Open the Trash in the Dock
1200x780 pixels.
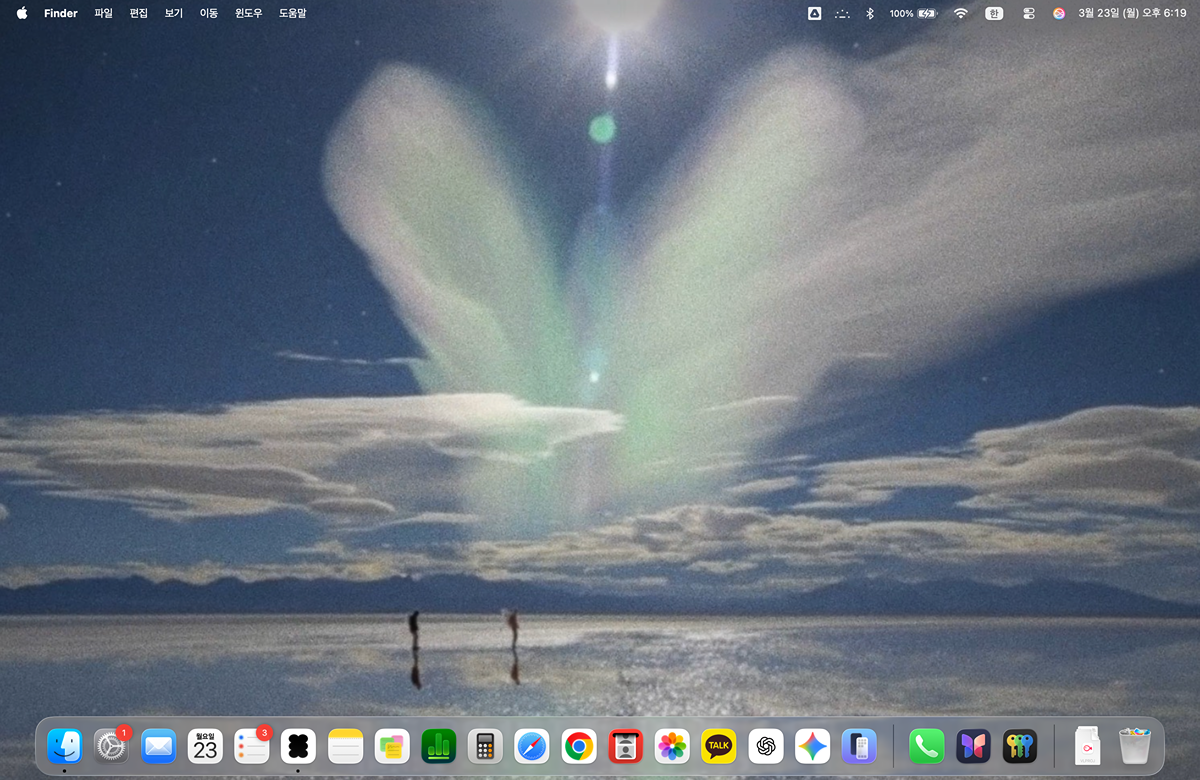(x=1135, y=746)
